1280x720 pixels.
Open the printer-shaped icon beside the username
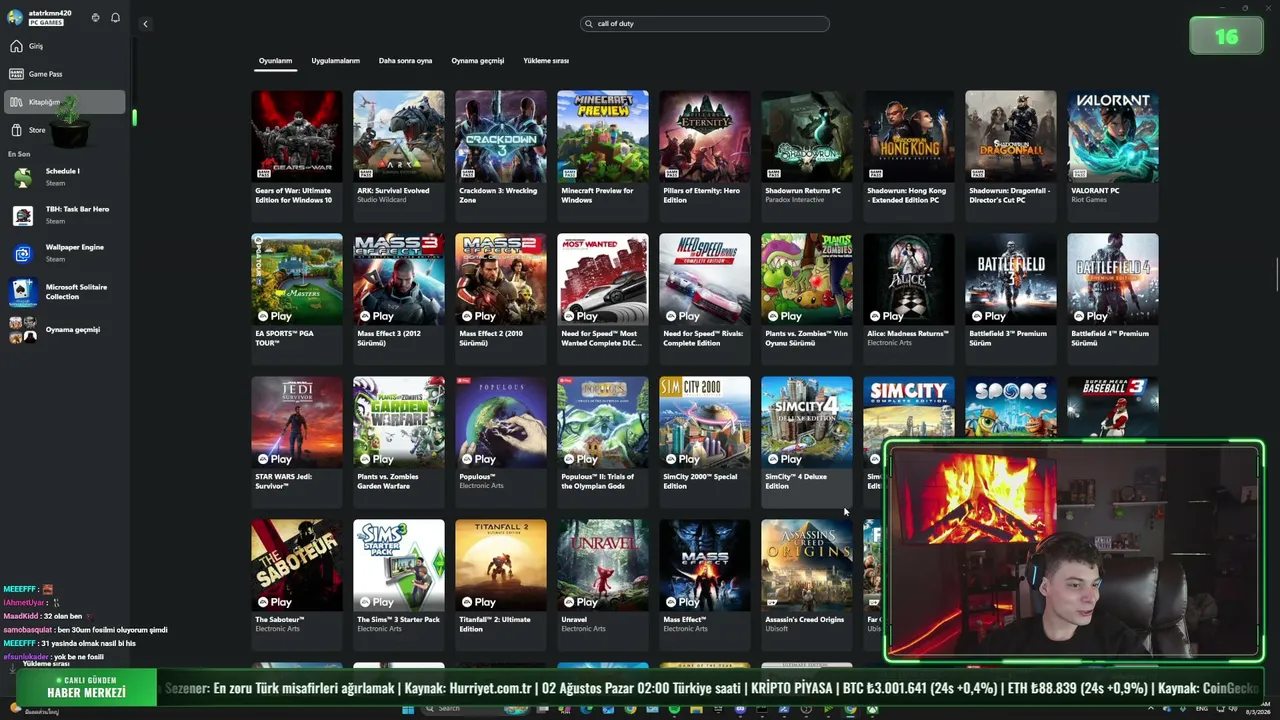[96, 18]
